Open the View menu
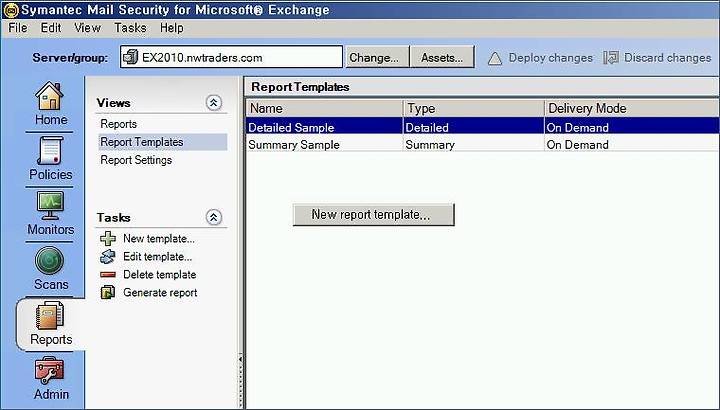The height and width of the screenshot is (410, 720). 87,28
